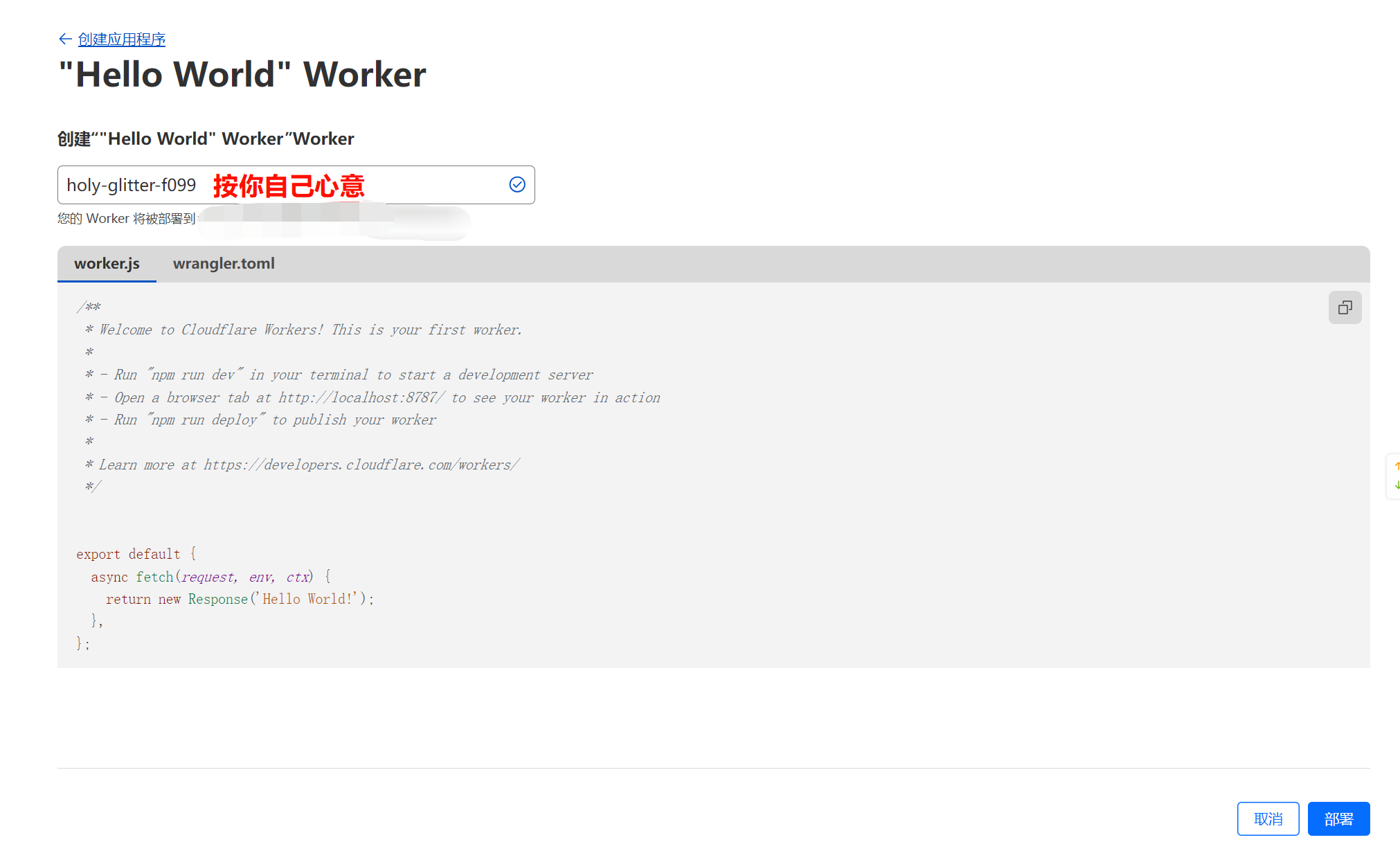Click the orange up arrow on the edge widget

1397,466
